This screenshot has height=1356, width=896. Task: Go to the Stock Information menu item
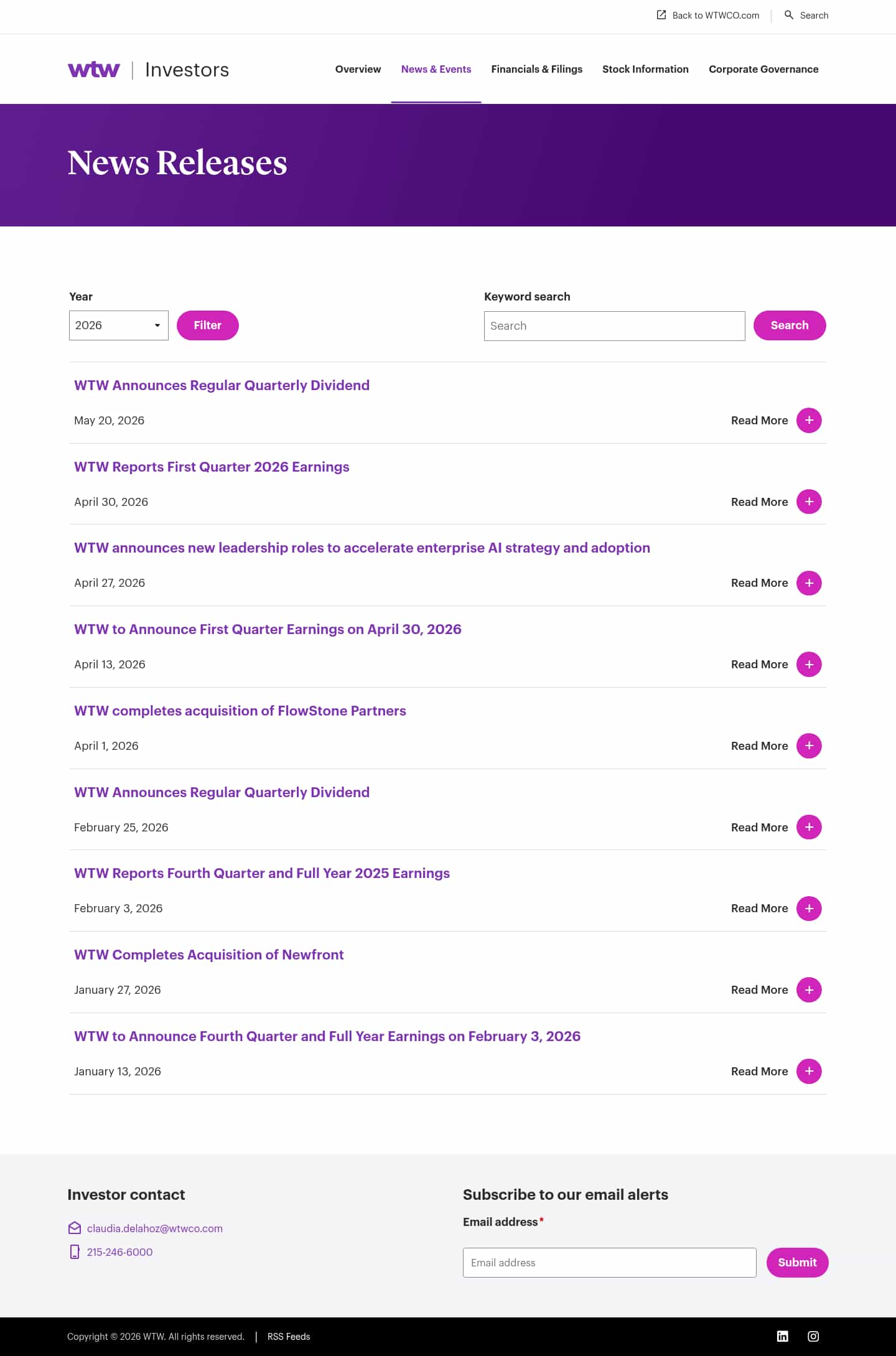(645, 69)
